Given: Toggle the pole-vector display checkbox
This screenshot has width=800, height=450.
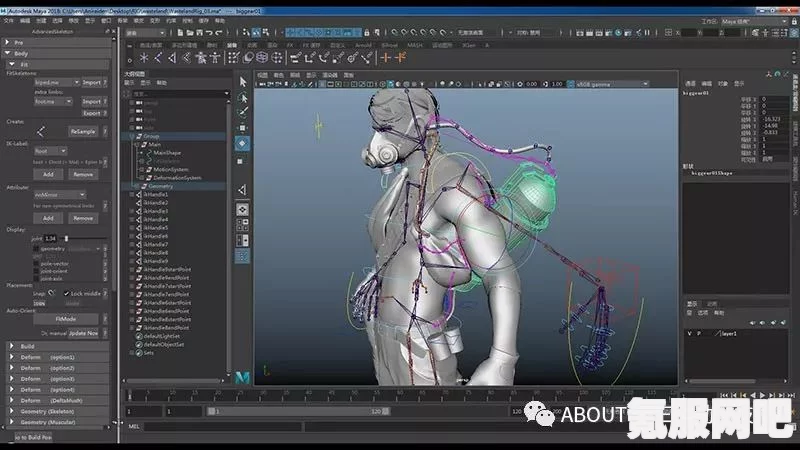Looking at the screenshot, I should (36, 264).
